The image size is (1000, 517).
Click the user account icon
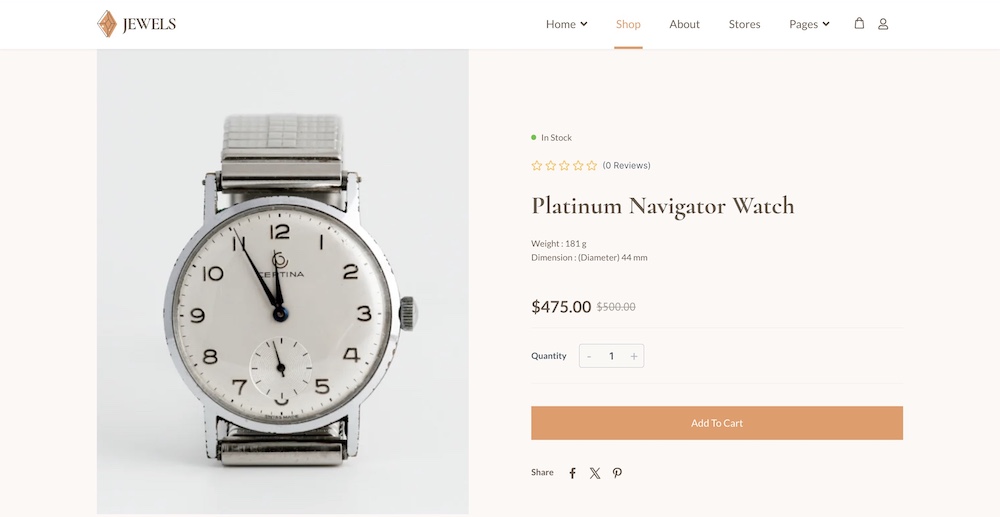click(x=883, y=24)
